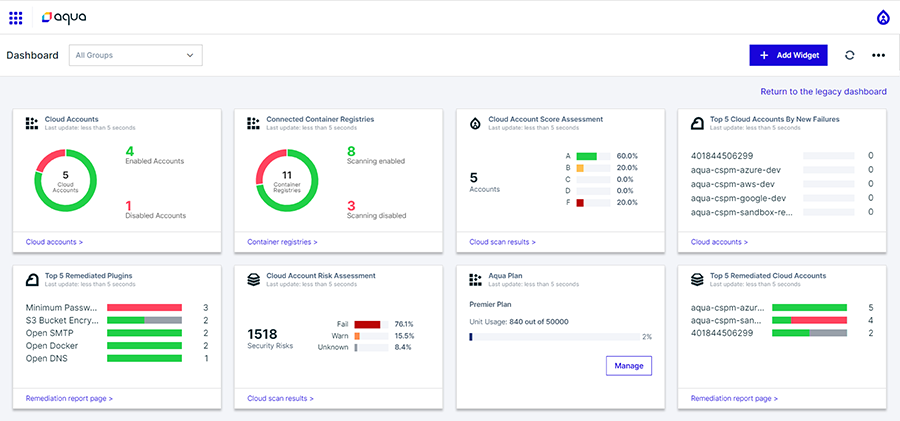This screenshot has height=421, width=900.
Task: Click the Open Docker plugin row
Action: 117,346
